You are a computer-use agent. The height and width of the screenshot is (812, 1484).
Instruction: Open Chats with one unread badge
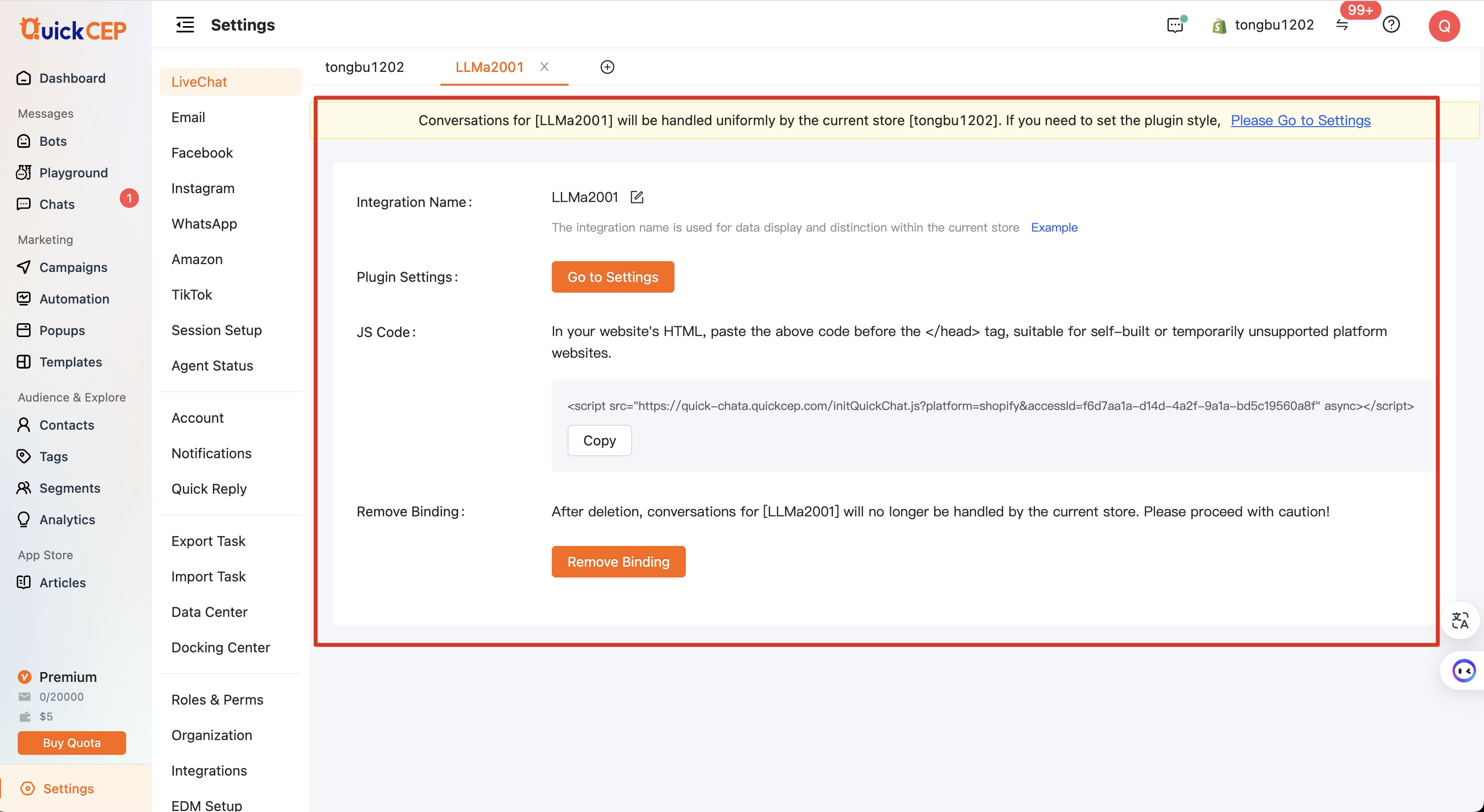point(57,204)
